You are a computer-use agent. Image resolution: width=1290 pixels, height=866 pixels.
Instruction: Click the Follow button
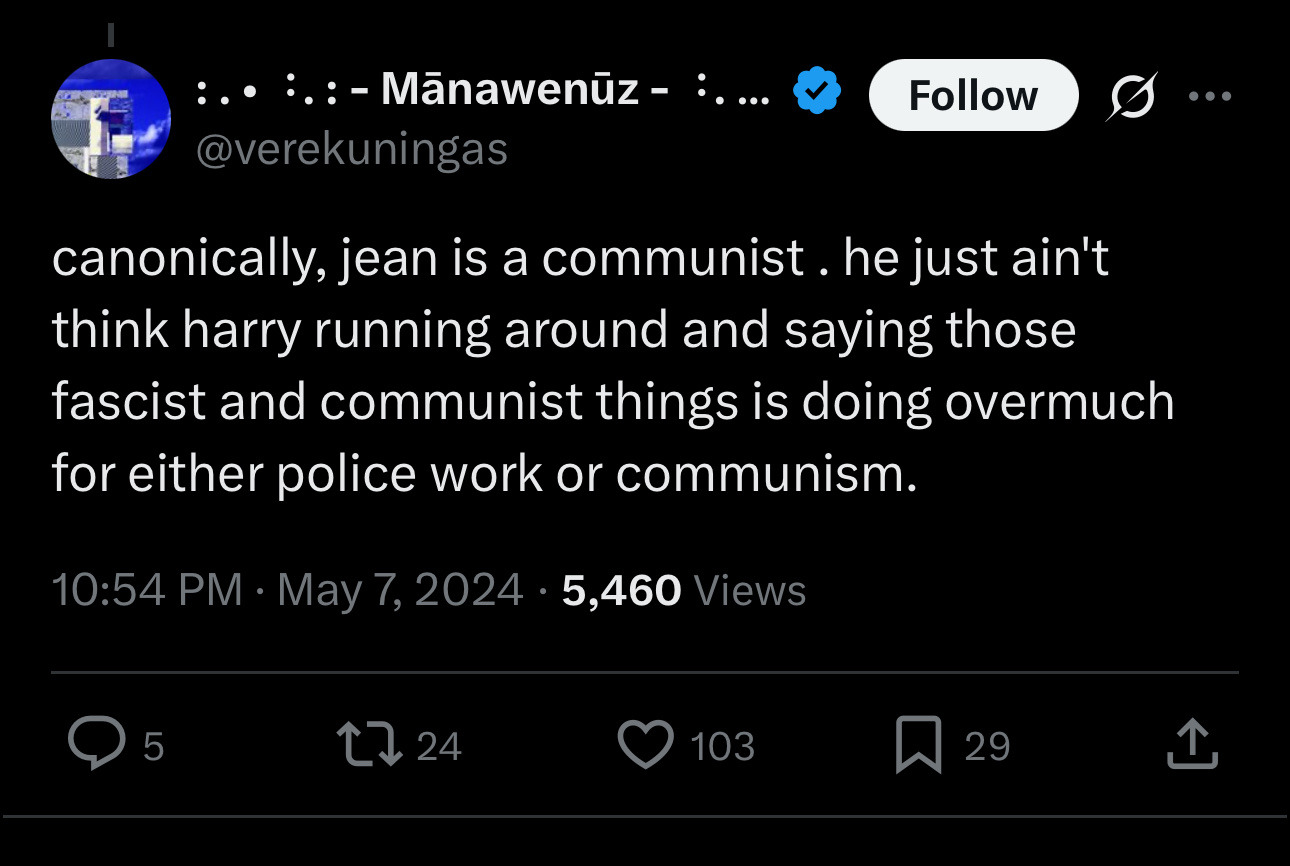point(973,95)
